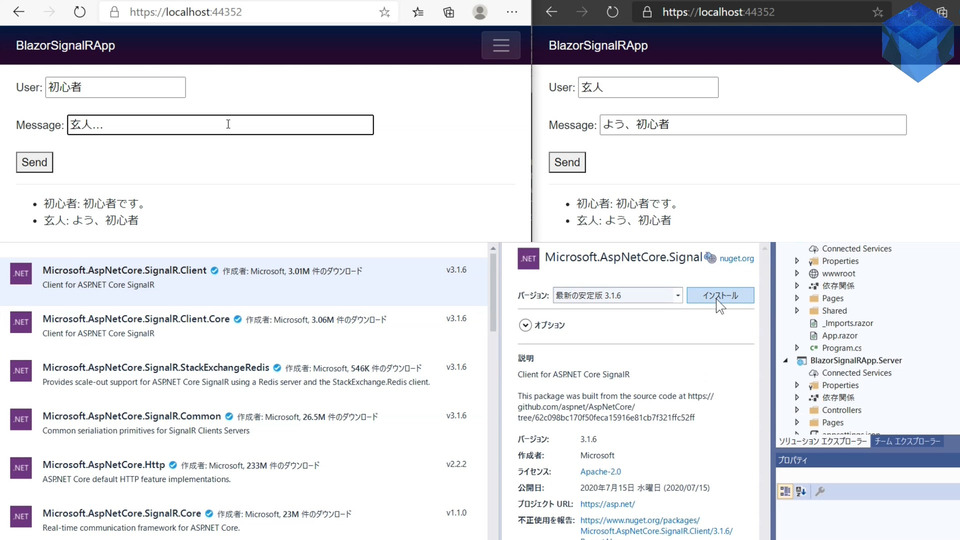The width and height of the screenshot is (960, 540).
Task: Expand Controllers folder node
Action: (x=797, y=410)
